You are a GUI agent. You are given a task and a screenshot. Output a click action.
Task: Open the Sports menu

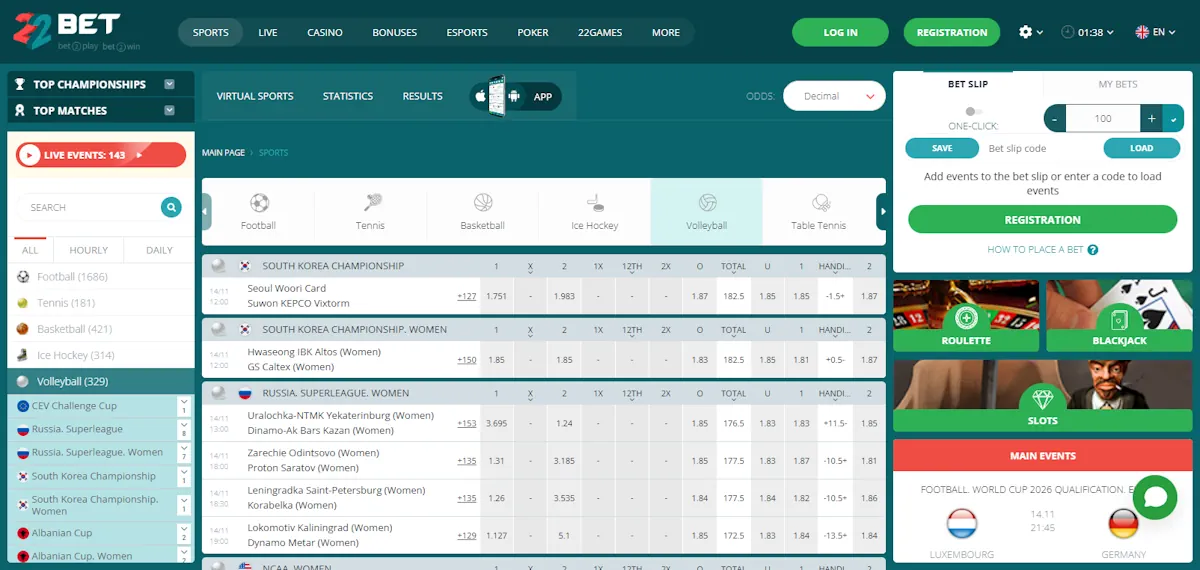(x=211, y=32)
